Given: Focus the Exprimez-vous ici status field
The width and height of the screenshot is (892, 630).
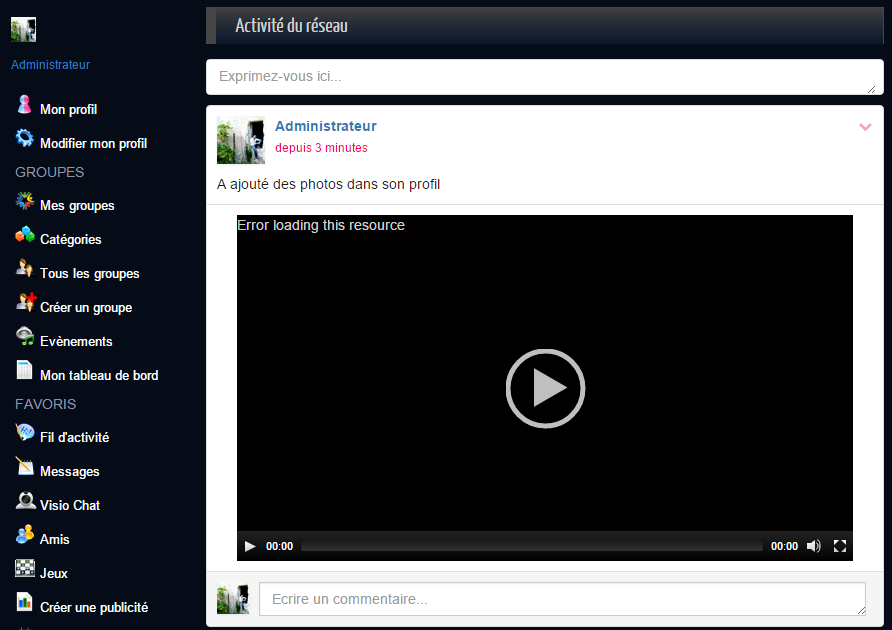Looking at the screenshot, I should pyautogui.click(x=544, y=77).
